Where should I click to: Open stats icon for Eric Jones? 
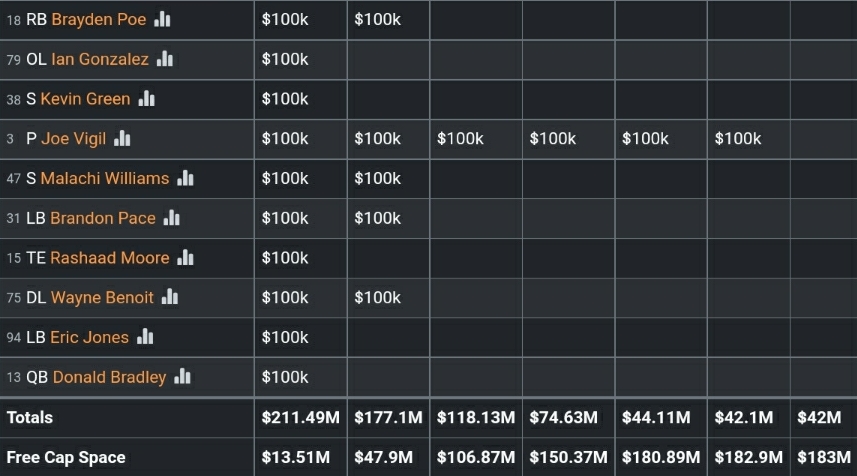coord(145,337)
